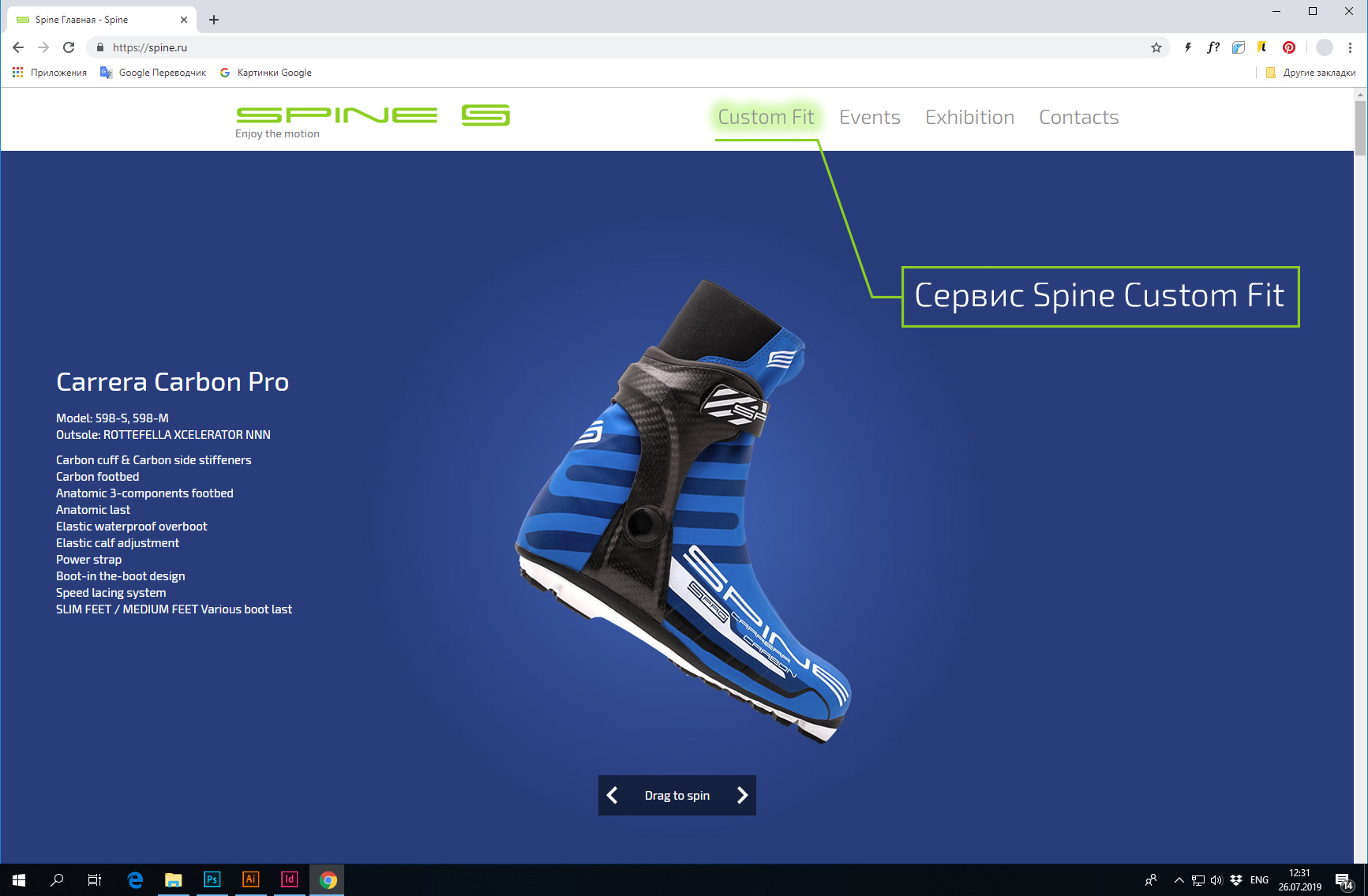Screen dimensions: 1368x896
Task: Open the notification center icon
Action: (1344, 880)
